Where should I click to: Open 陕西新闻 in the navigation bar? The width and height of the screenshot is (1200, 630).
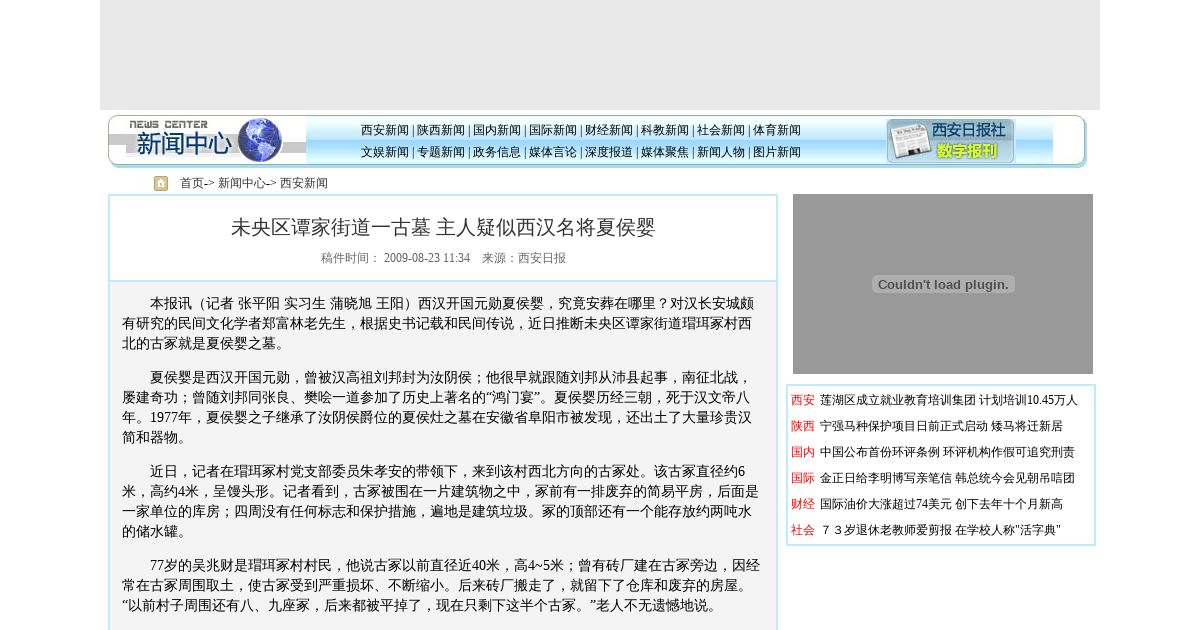tap(441, 130)
